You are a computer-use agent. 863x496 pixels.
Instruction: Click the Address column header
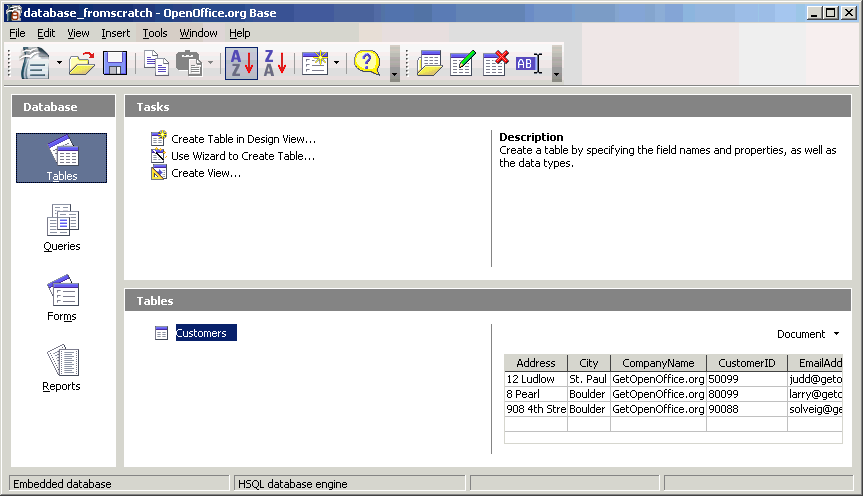[536, 363]
